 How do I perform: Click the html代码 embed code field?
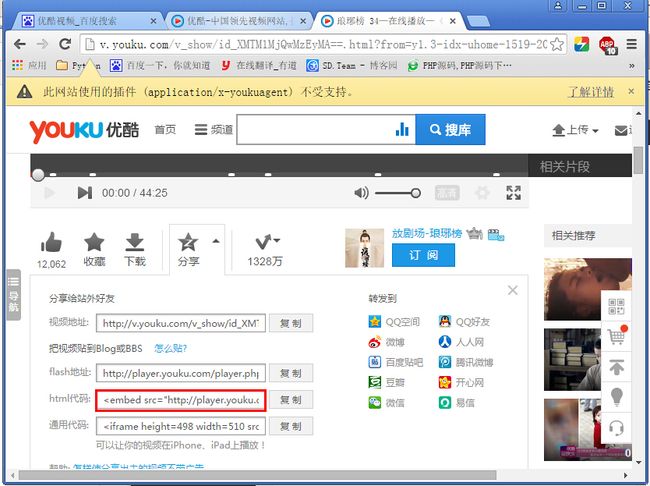181,400
